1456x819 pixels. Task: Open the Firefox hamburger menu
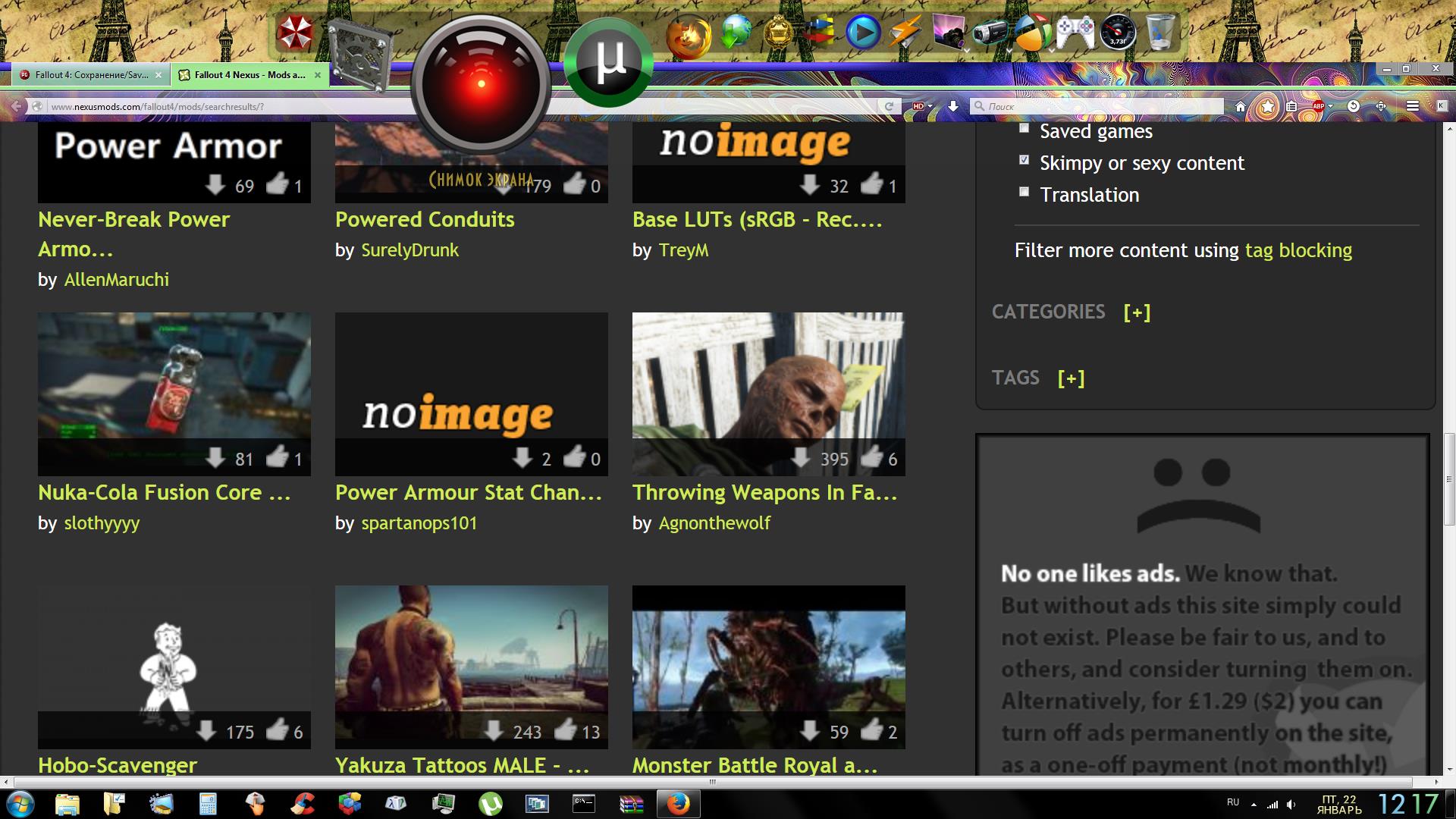(1412, 107)
